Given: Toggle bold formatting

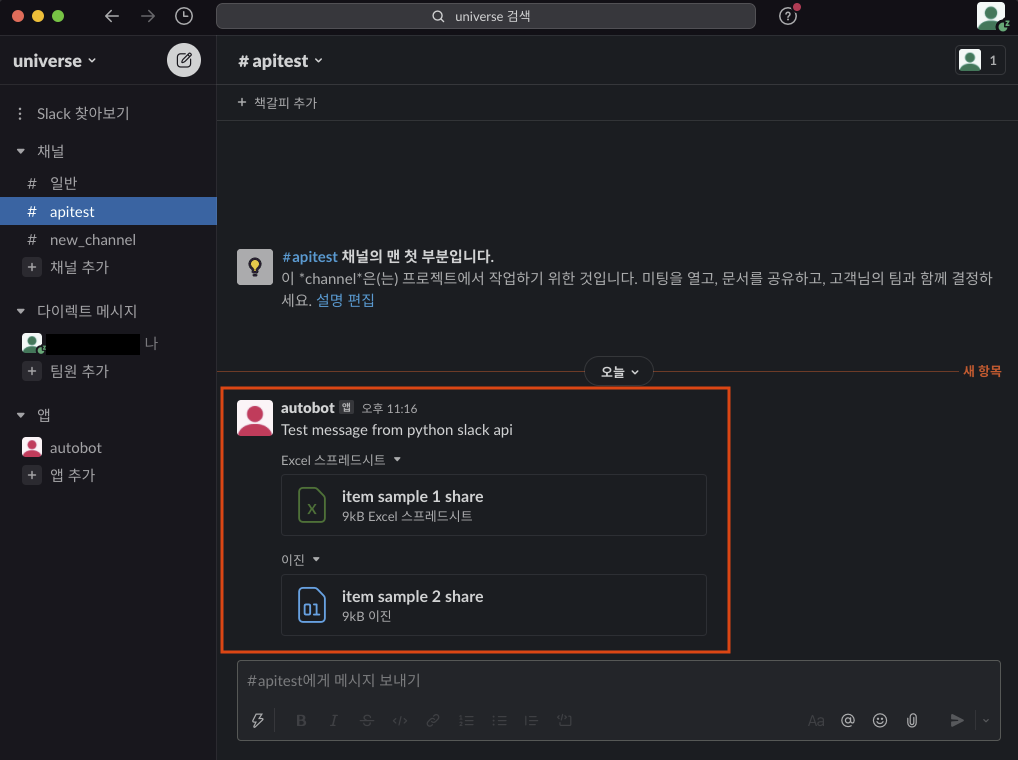Looking at the screenshot, I should pyautogui.click(x=301, y=720).
